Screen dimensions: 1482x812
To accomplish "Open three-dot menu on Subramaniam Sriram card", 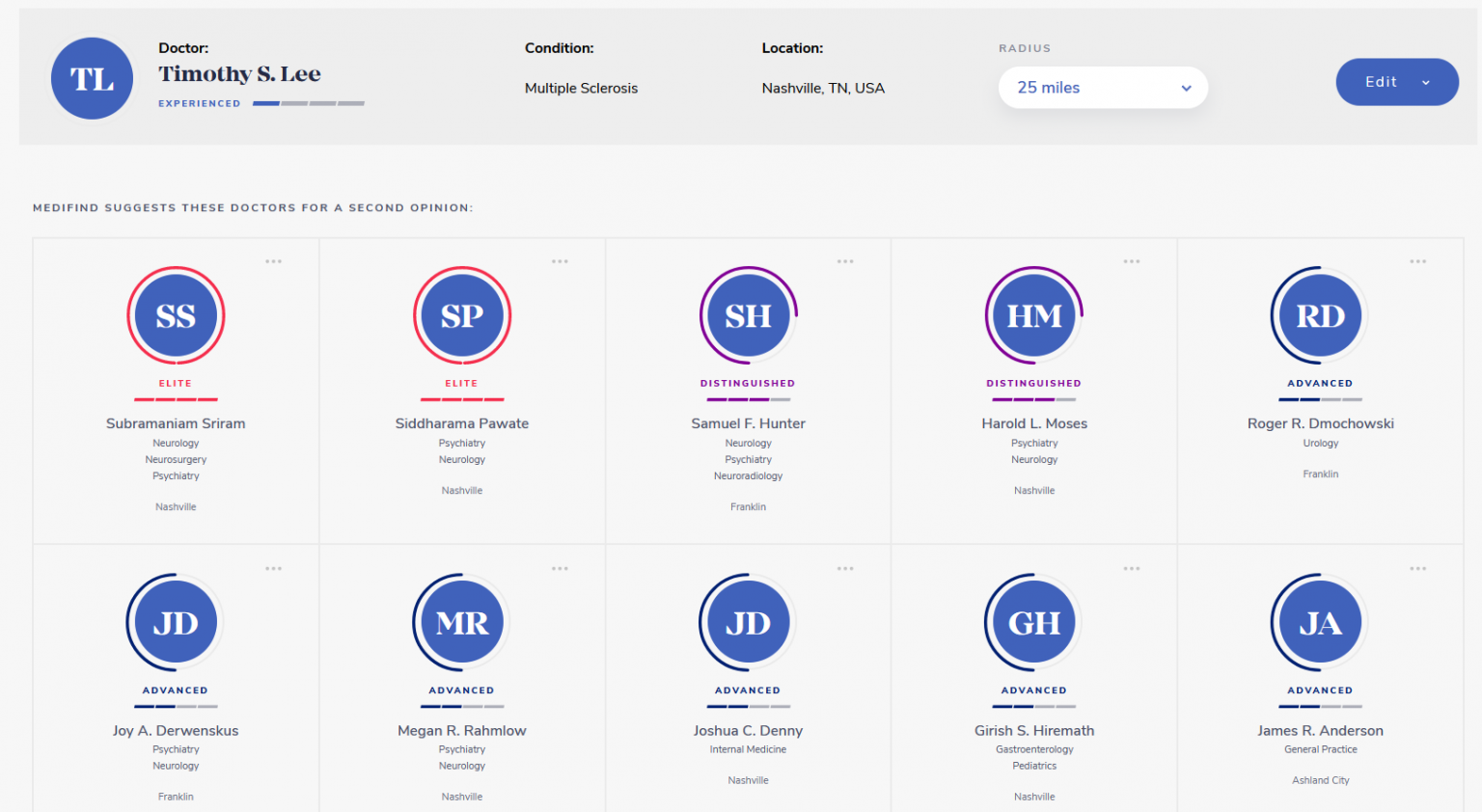I will [274, 261].
